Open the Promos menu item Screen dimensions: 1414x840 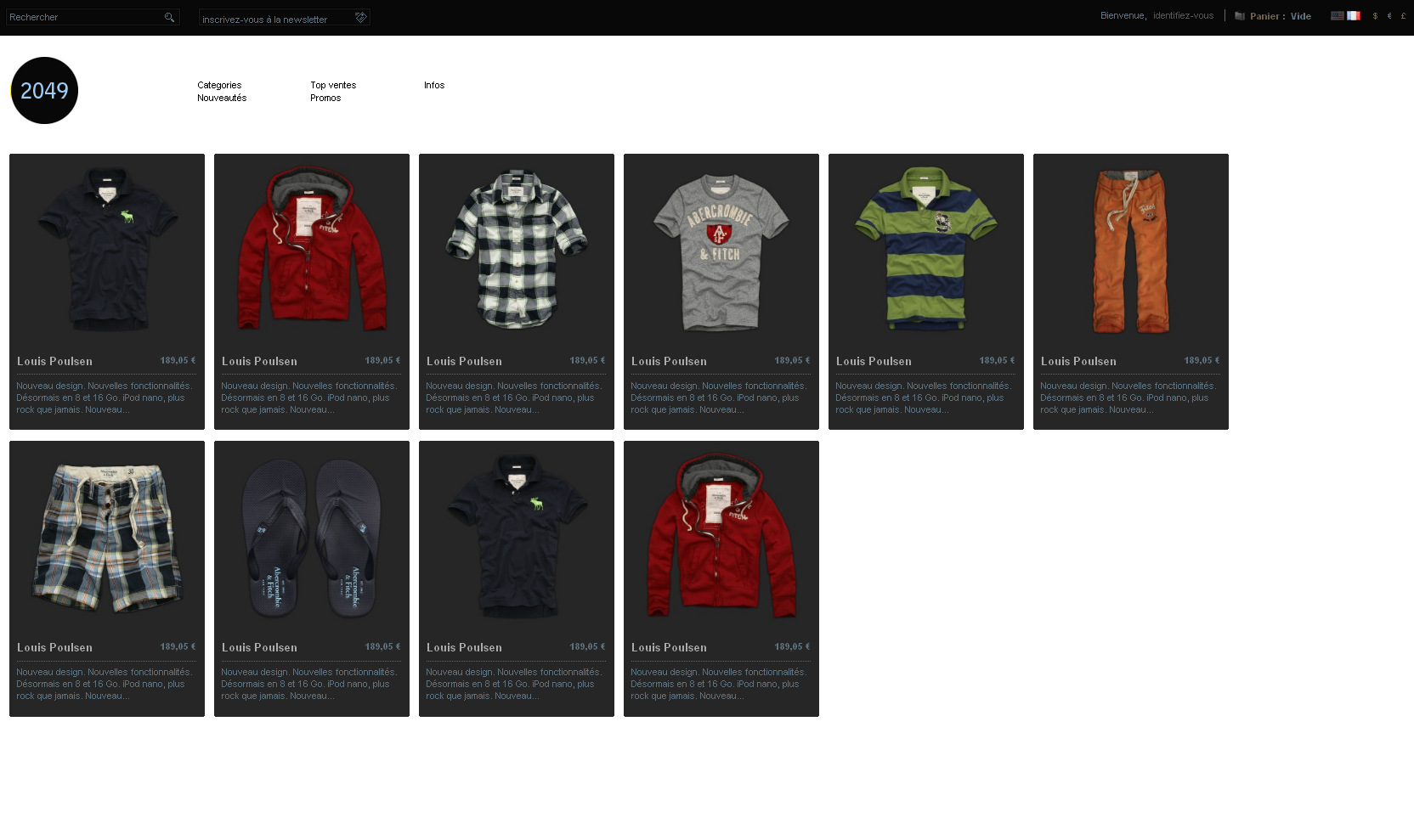click(325, 98)
